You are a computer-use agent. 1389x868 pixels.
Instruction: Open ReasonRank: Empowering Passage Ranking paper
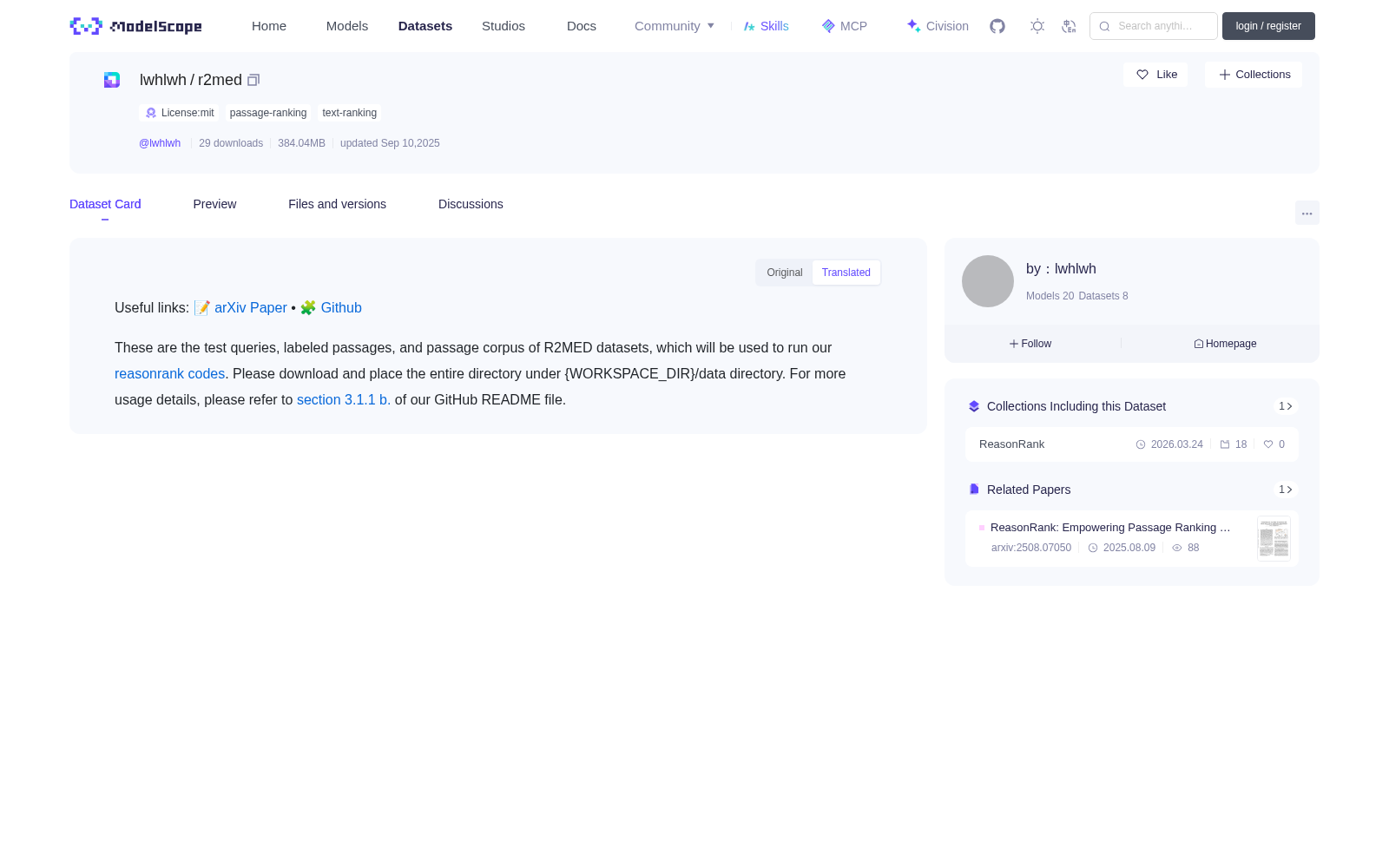[1110, 528]
